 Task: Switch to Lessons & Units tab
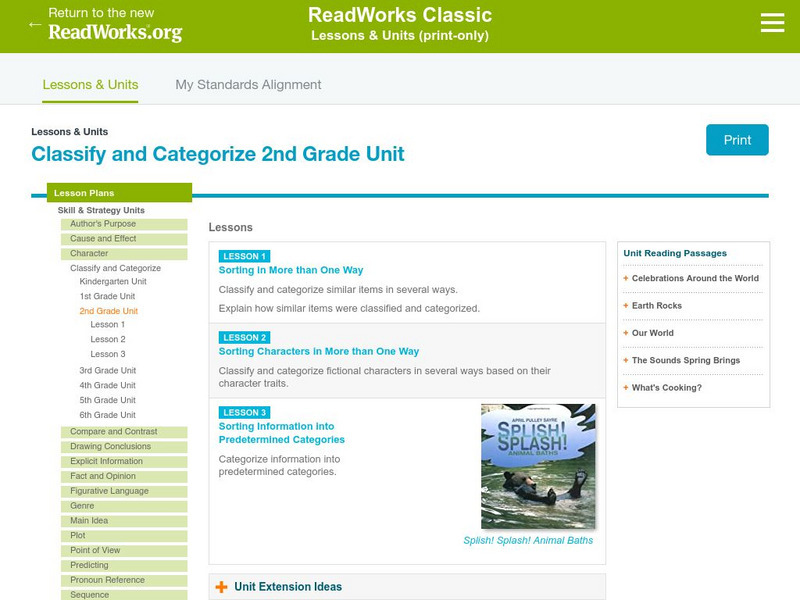tap(90, 85)
